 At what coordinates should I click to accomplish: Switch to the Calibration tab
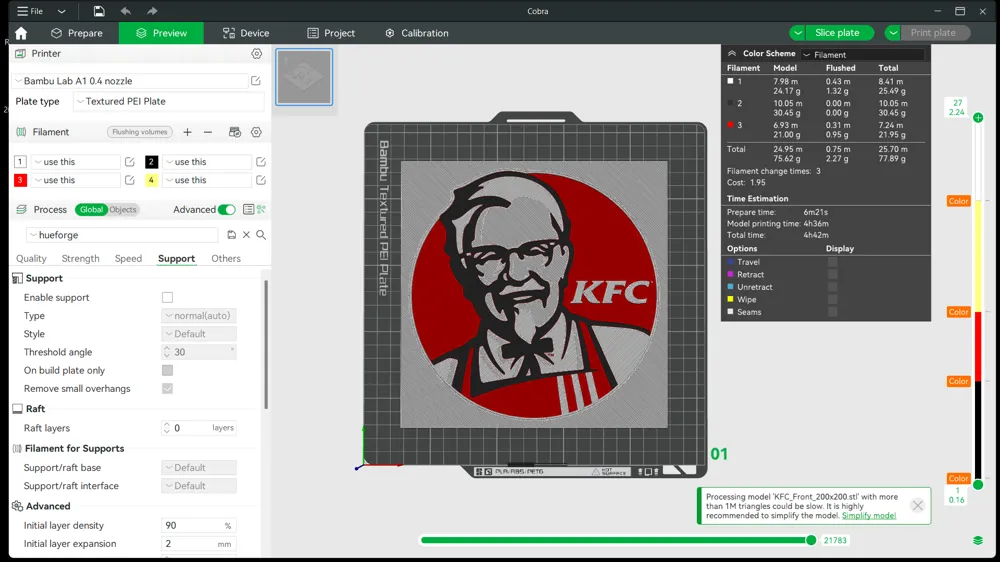[416, 33]
